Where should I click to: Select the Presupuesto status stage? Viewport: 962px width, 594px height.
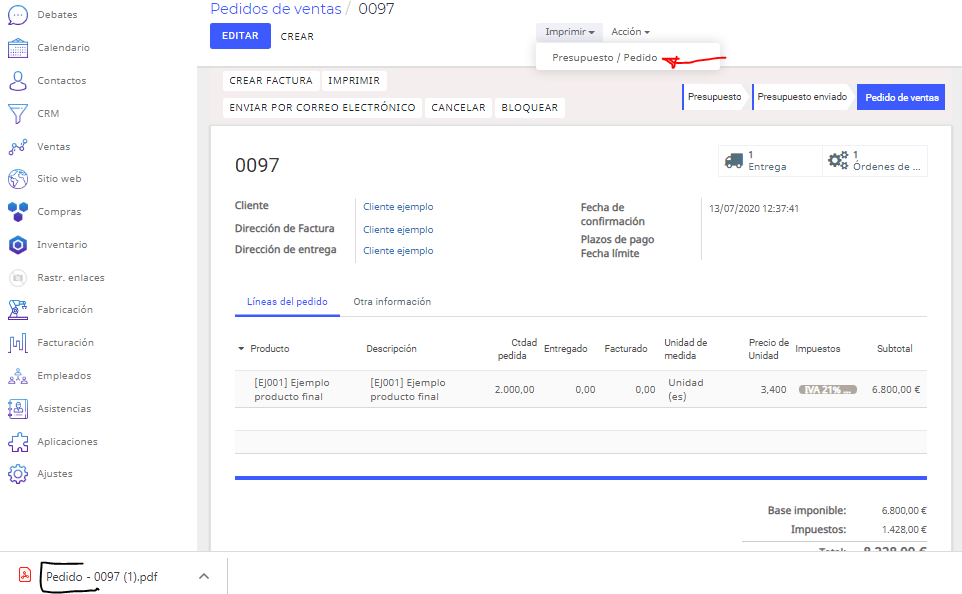(714, 97)
